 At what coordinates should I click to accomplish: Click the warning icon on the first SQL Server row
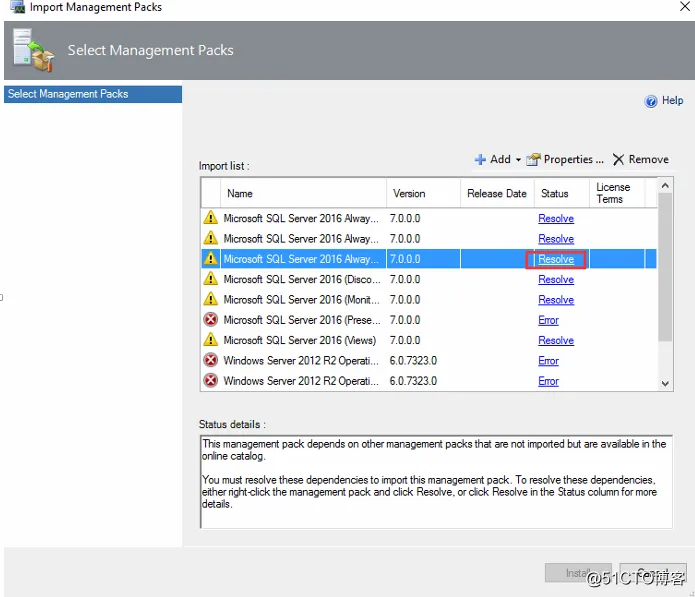(211, 218)
